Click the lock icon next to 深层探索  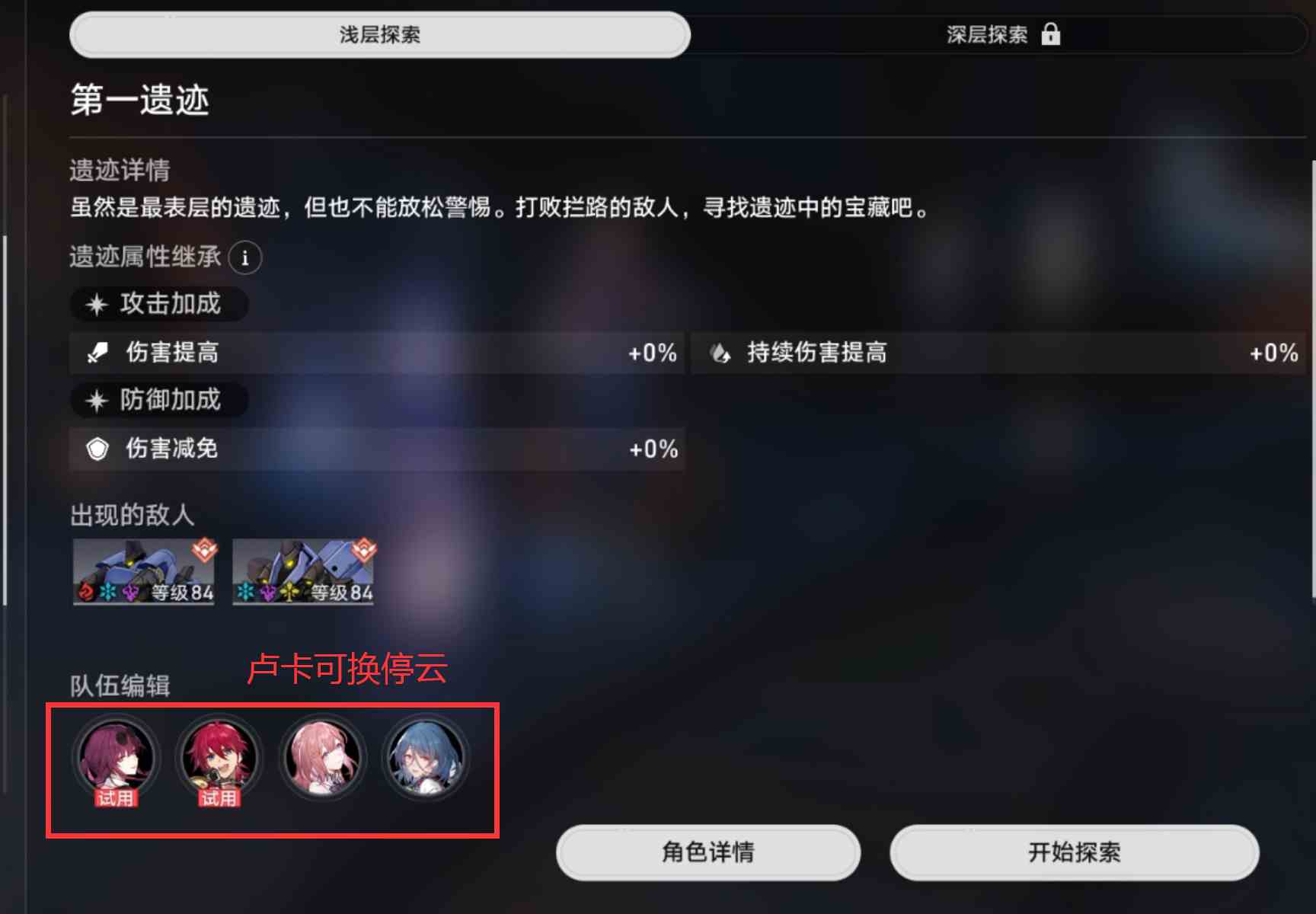click(1051, 34)
